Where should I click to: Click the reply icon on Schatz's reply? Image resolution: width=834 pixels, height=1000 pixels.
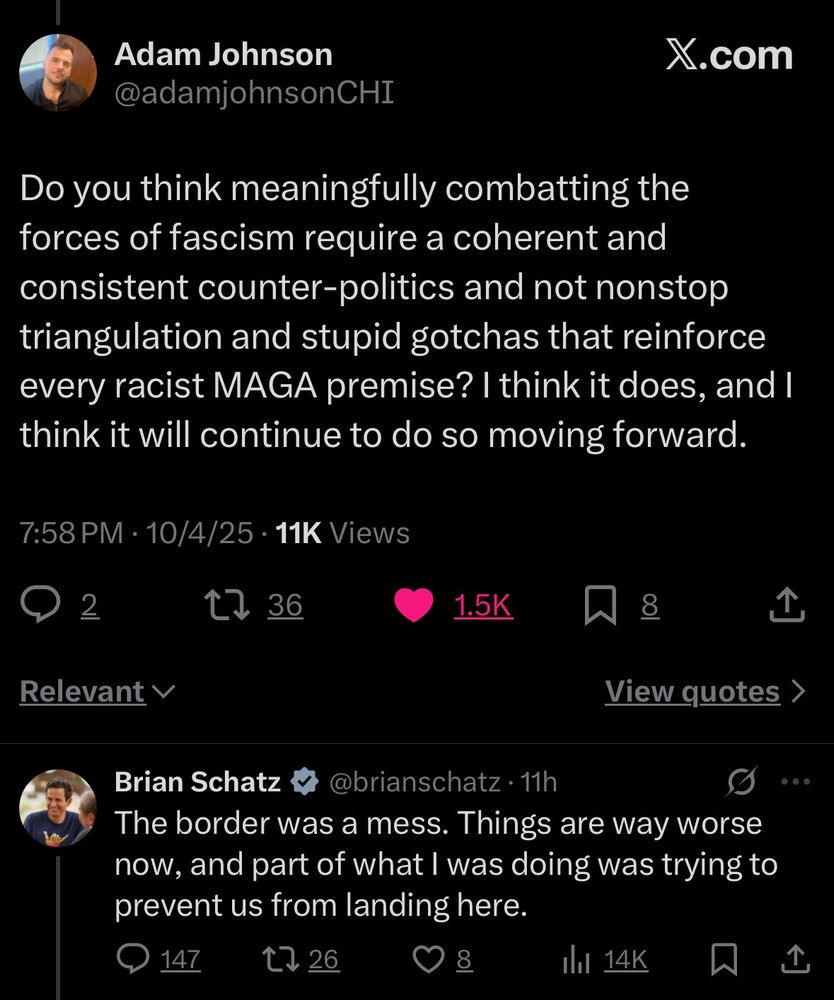click(133, 960)
